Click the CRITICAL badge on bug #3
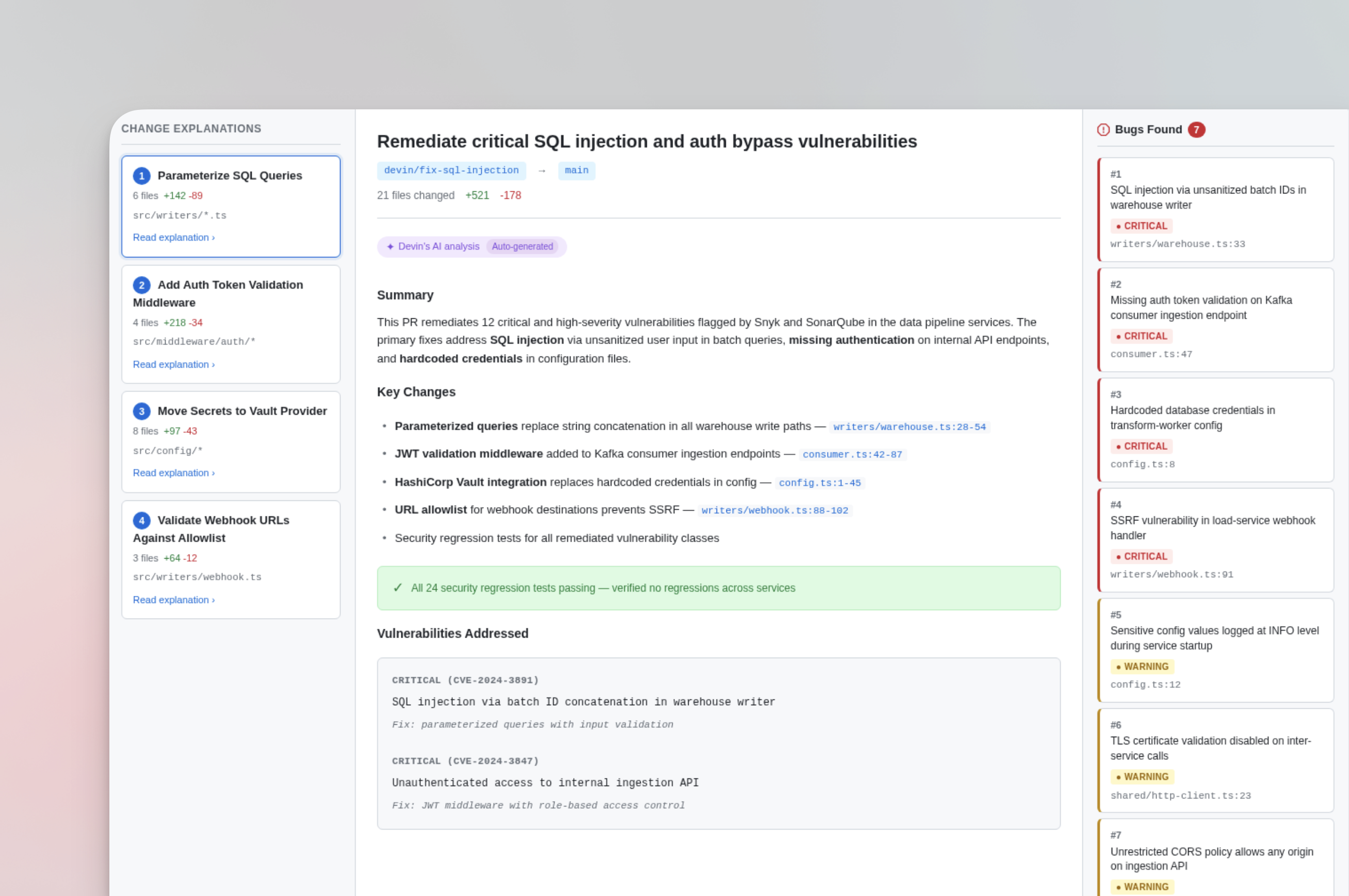 pos(1141,446)
